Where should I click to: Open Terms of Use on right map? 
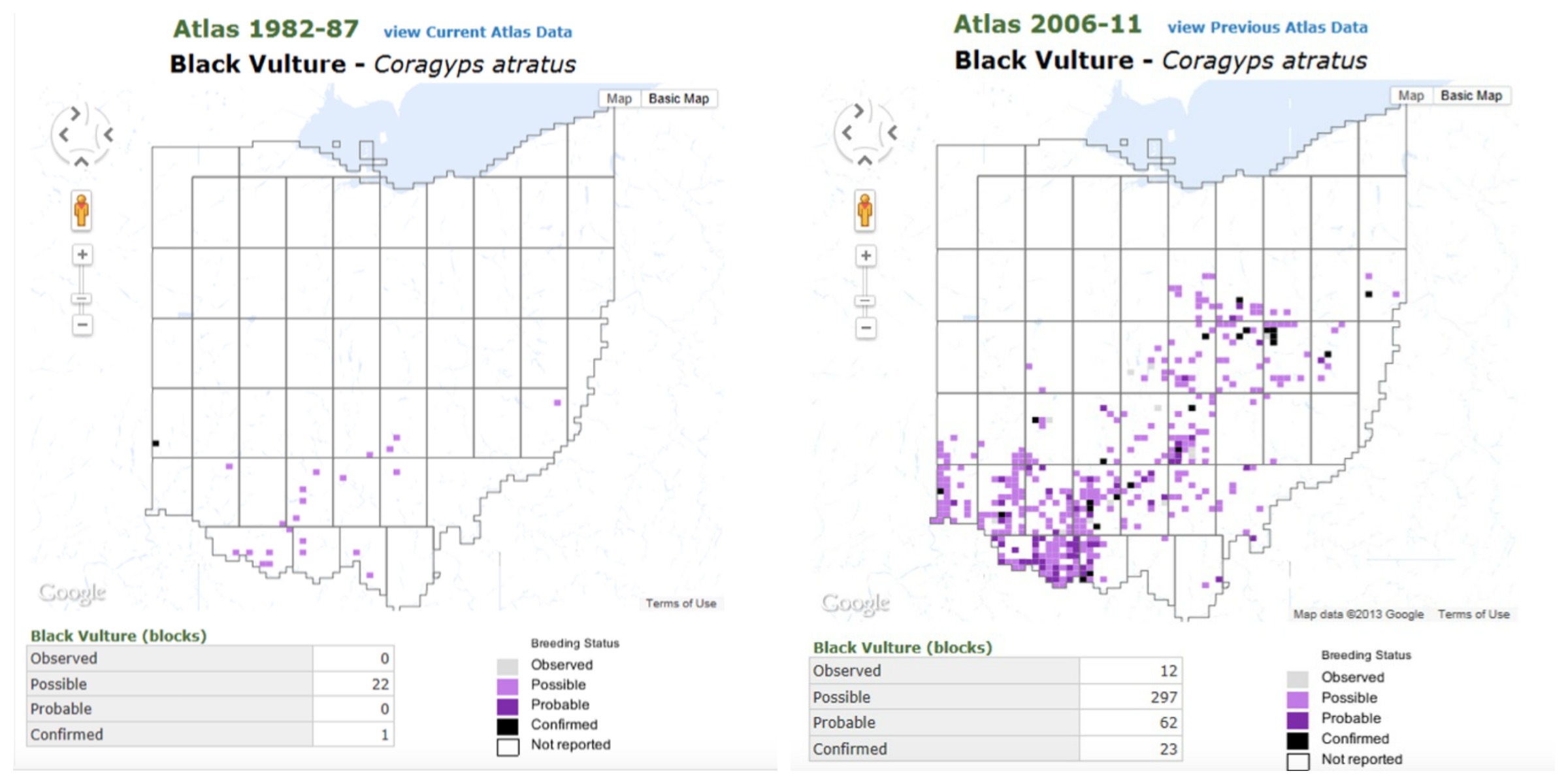tap(1473, 614)
